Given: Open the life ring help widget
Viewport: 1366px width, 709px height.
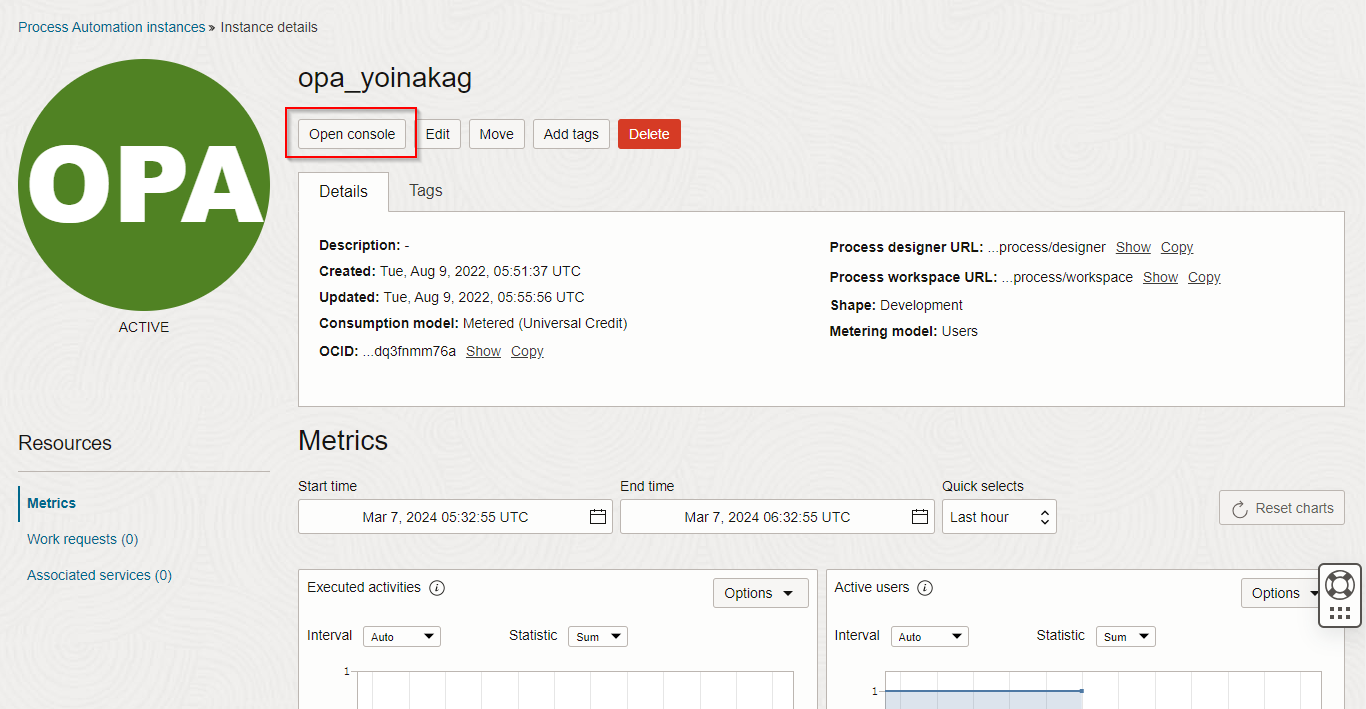Looking at the screenshot, I should point(1340,584).
